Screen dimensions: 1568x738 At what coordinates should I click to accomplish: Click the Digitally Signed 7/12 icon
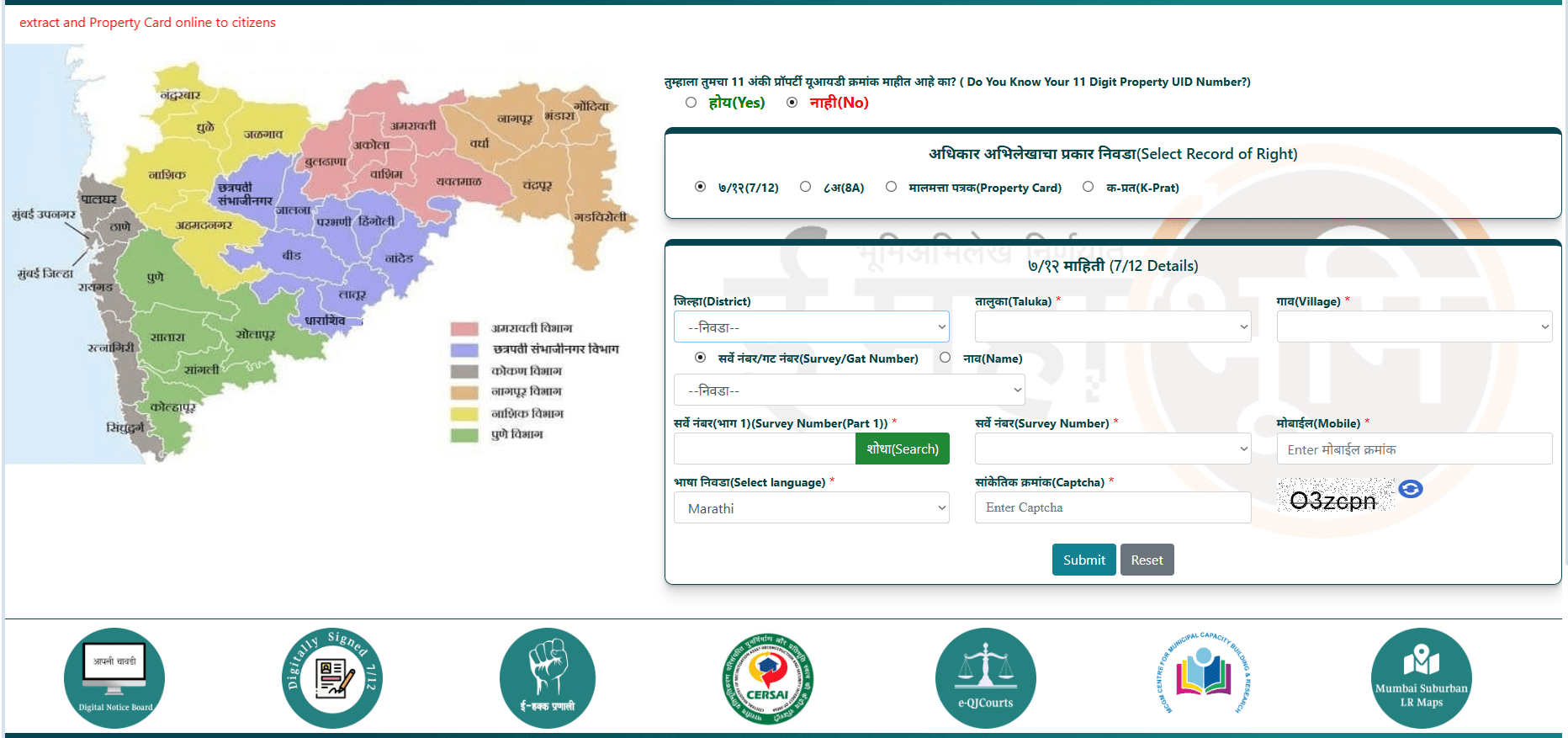click(x=332, y=677)
